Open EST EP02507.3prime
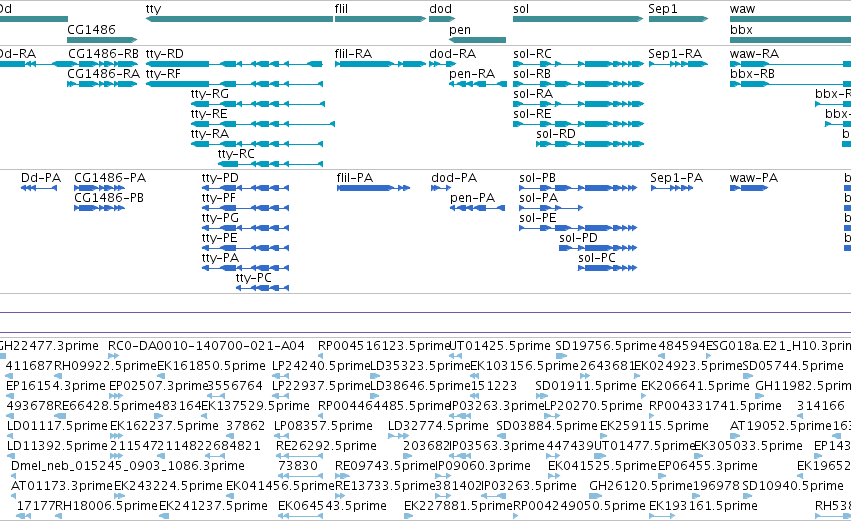The image size is (851, 521). tap(159, 386)
